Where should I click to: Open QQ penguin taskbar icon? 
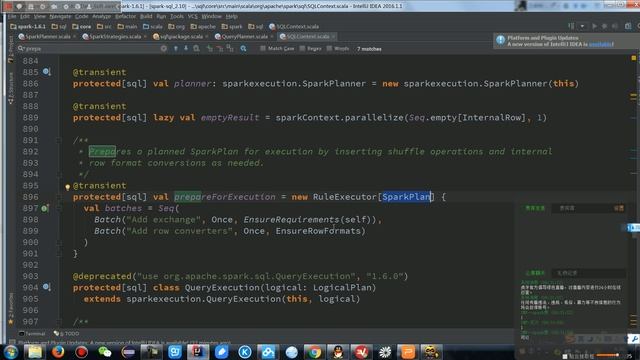point(338,352)
